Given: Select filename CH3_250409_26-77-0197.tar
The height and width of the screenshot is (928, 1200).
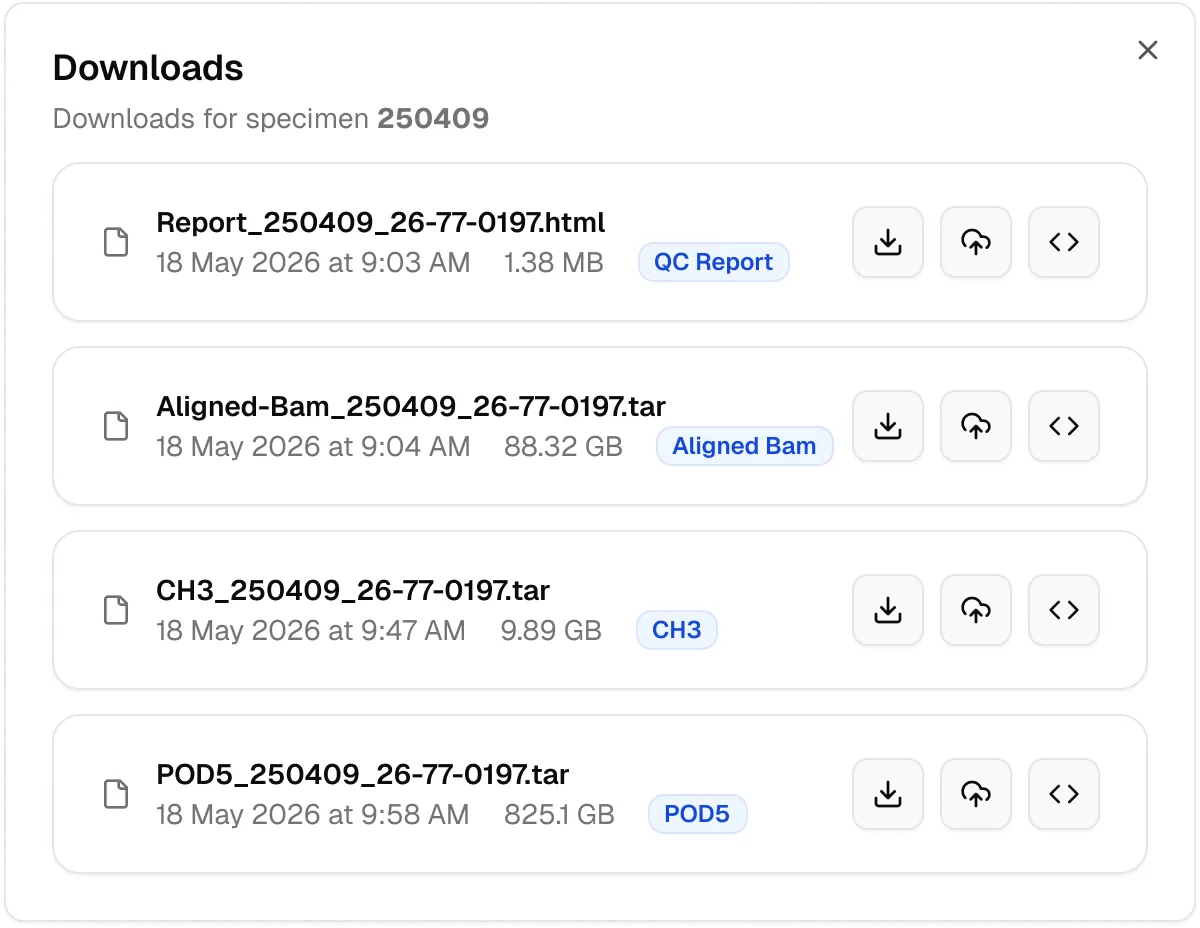Looking at the screenshot, I should click(353, 590).
